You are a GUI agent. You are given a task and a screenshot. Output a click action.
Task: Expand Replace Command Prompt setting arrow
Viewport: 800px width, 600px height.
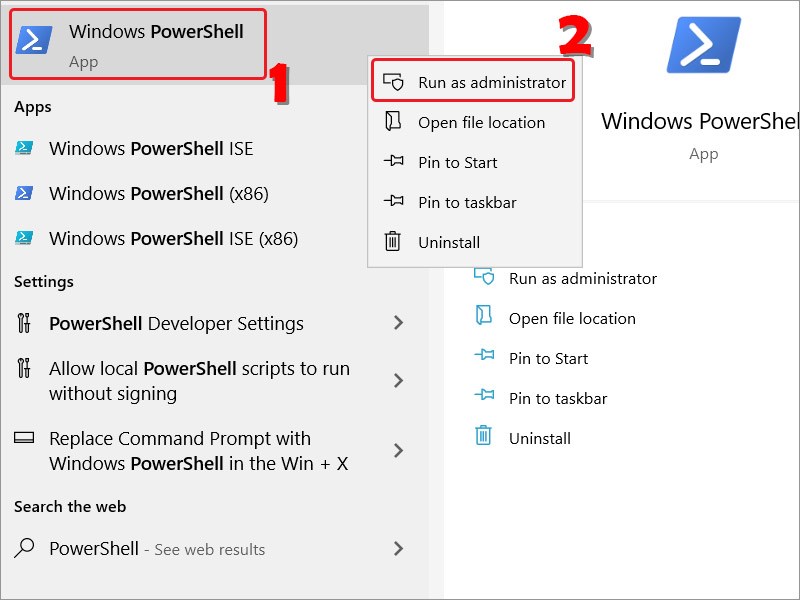point(398,451)
